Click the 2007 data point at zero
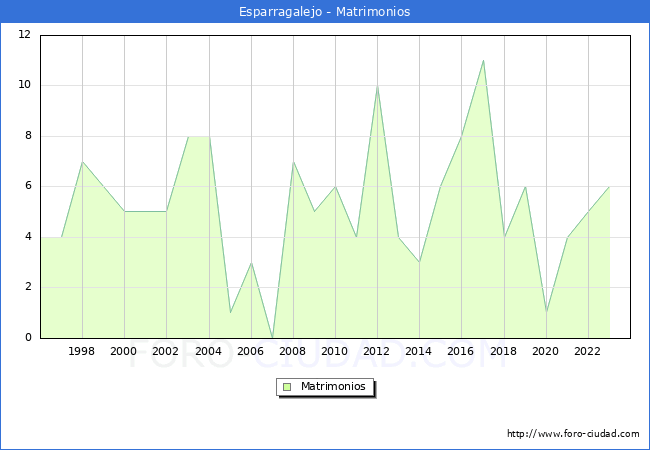This screenshot has width=650, height=450. [272, 337]
